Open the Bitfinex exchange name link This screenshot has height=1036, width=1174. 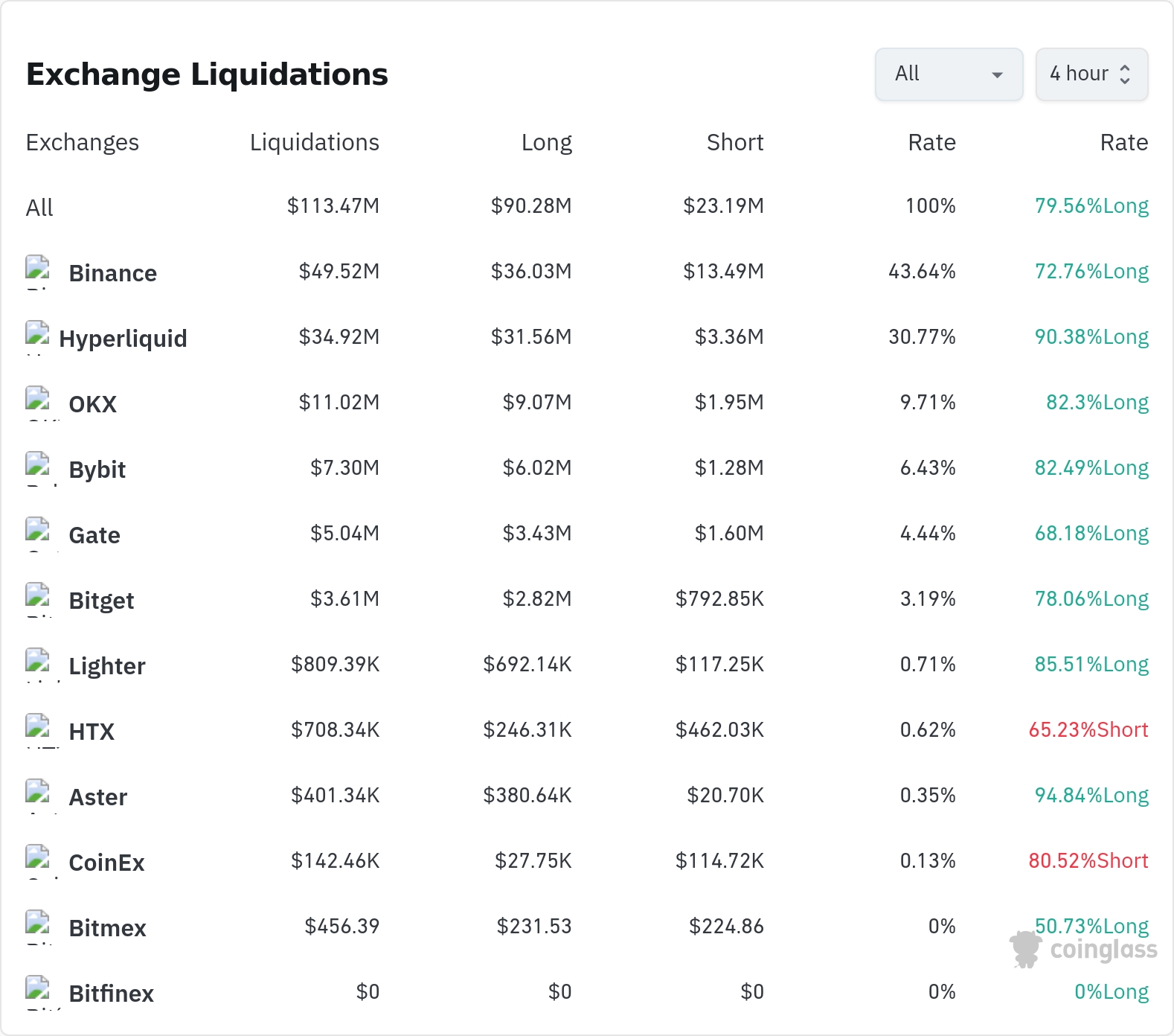click(x=111, y=994)
